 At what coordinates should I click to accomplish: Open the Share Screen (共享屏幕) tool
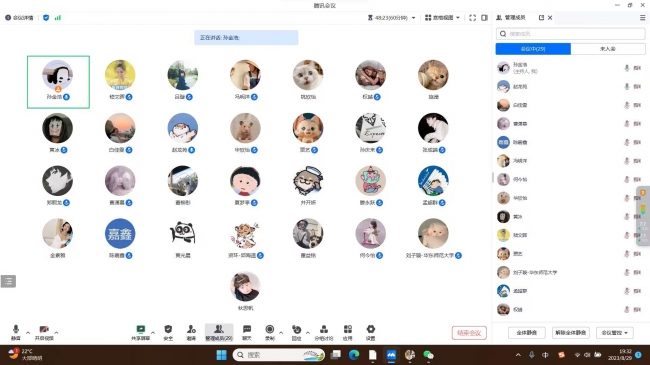click(x=141, y=332)
